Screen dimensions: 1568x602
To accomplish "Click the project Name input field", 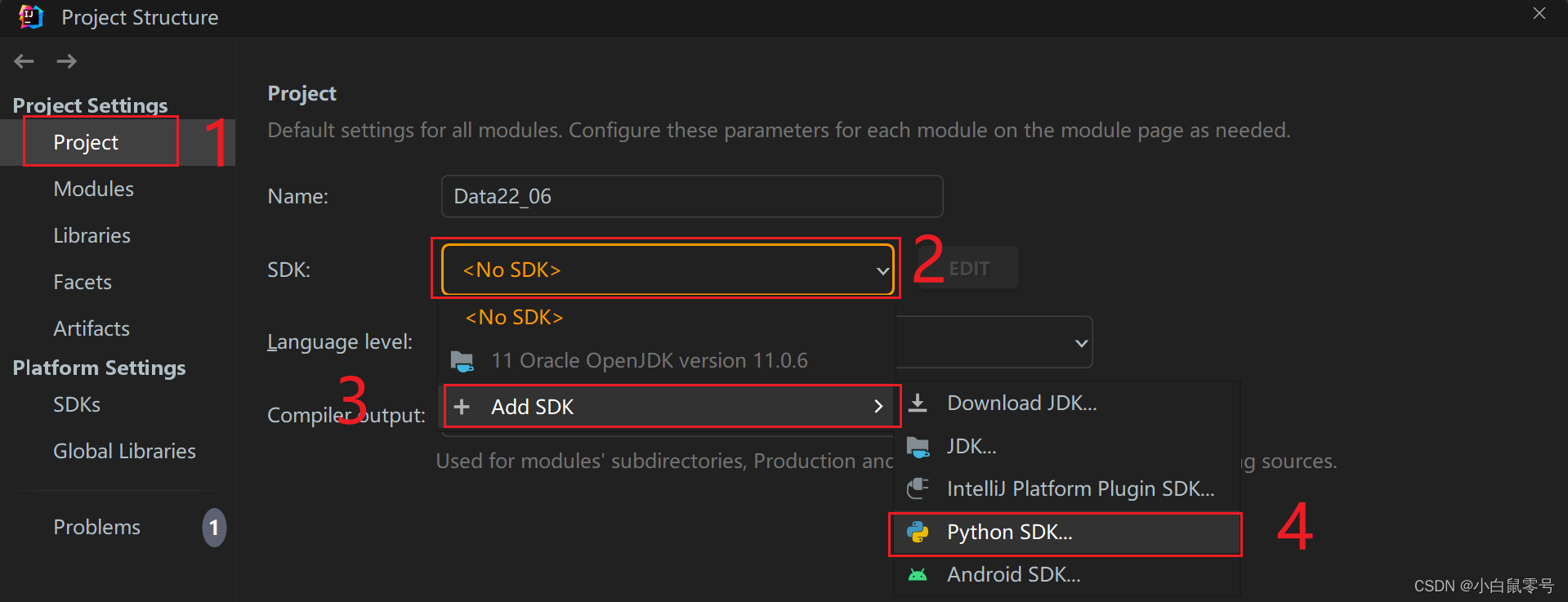I will pyautogui.click(x=692, y=196).
